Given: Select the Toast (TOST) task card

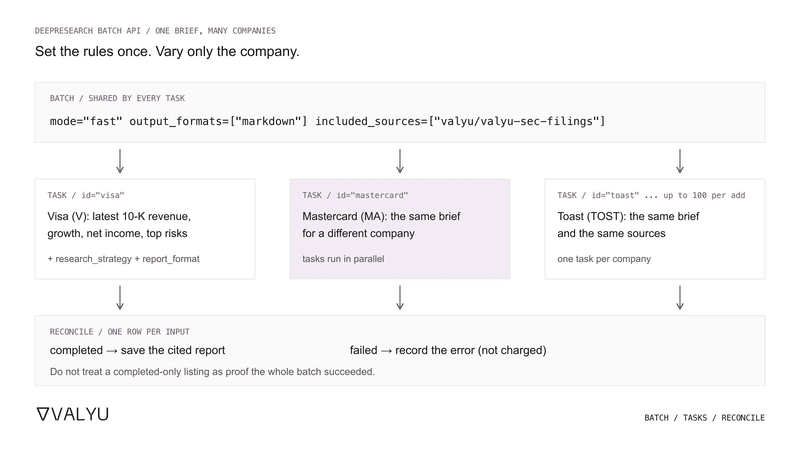Looking at the screenshot, I should 655,229.
